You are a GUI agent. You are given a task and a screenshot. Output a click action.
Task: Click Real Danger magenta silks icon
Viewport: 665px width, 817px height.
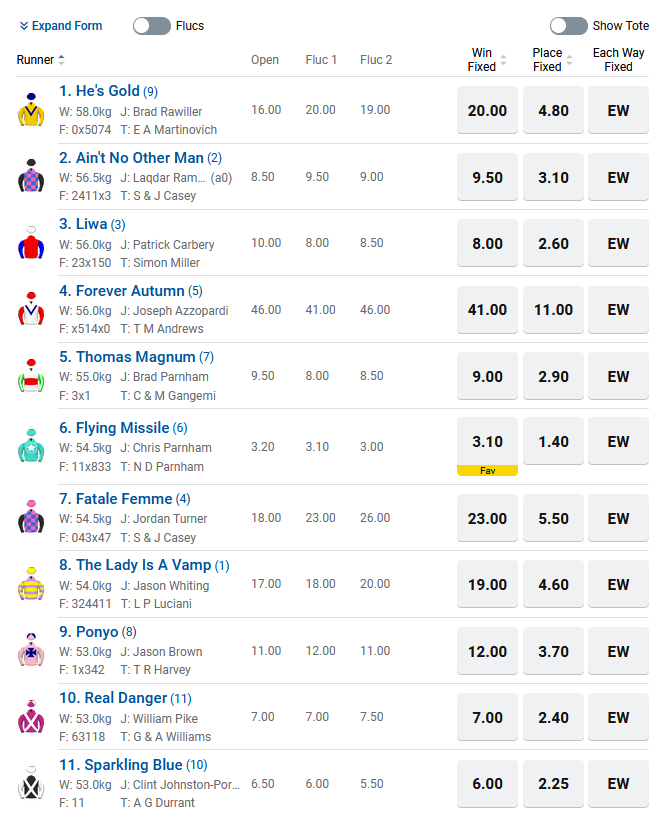(x=32, y=717)
